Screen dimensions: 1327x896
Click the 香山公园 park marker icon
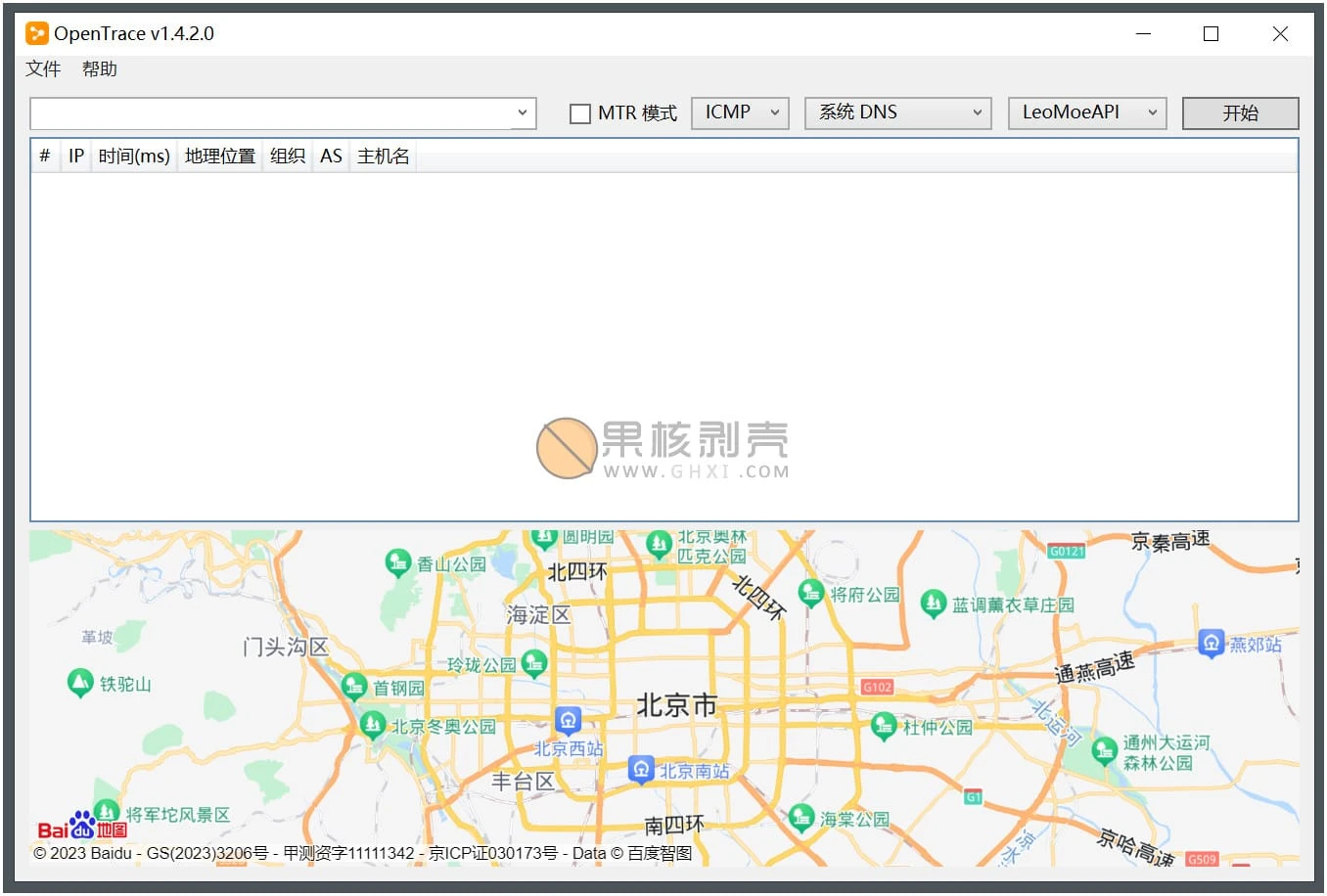click(398, 563)
